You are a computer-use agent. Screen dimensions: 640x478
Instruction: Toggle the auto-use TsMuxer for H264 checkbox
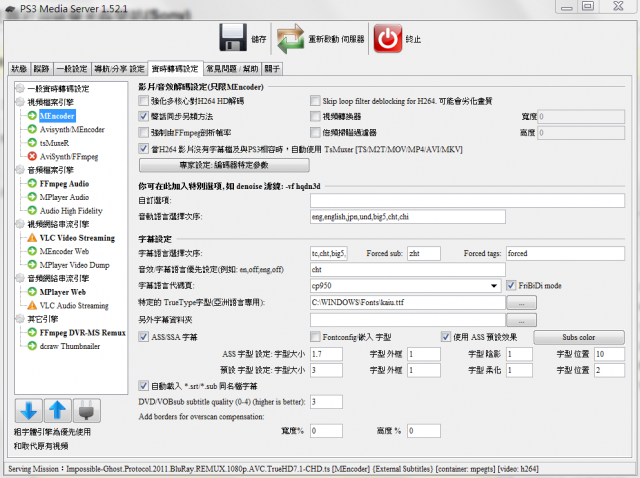143,149
